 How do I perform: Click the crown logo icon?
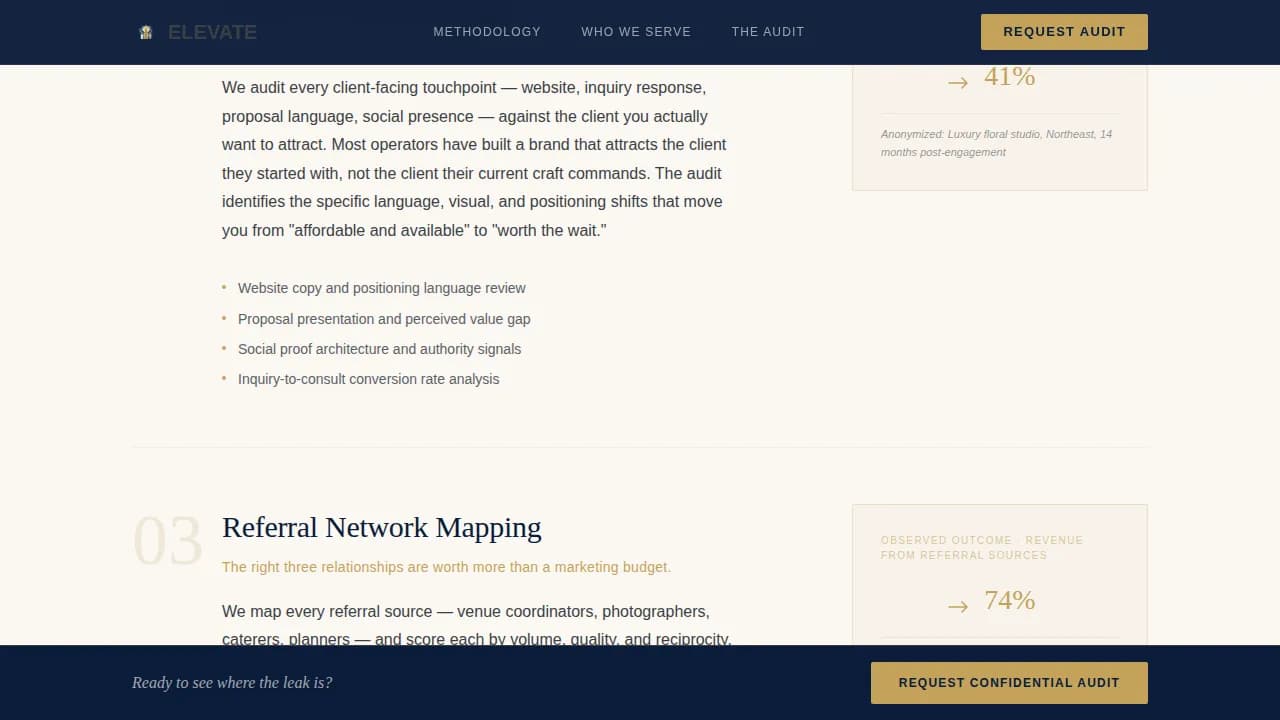click(x=145, y=31)
